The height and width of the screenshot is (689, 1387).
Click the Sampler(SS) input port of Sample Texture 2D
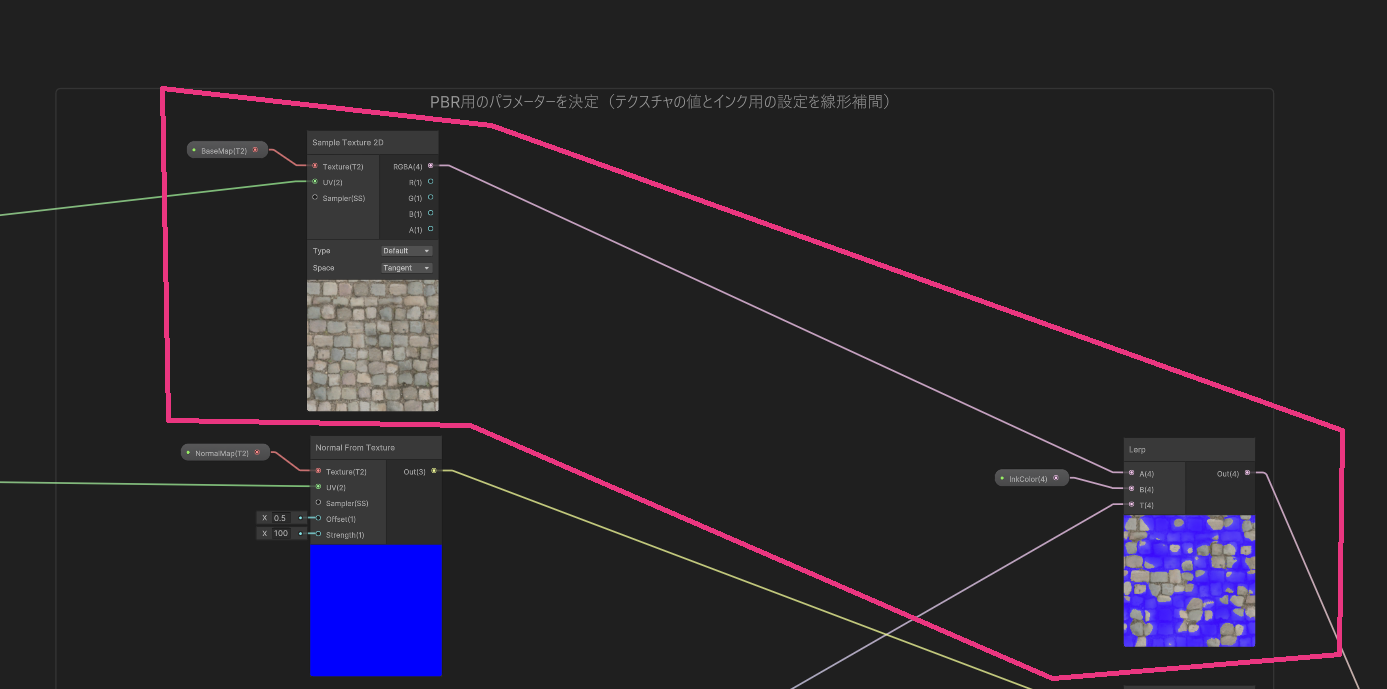tap(315, 198)
